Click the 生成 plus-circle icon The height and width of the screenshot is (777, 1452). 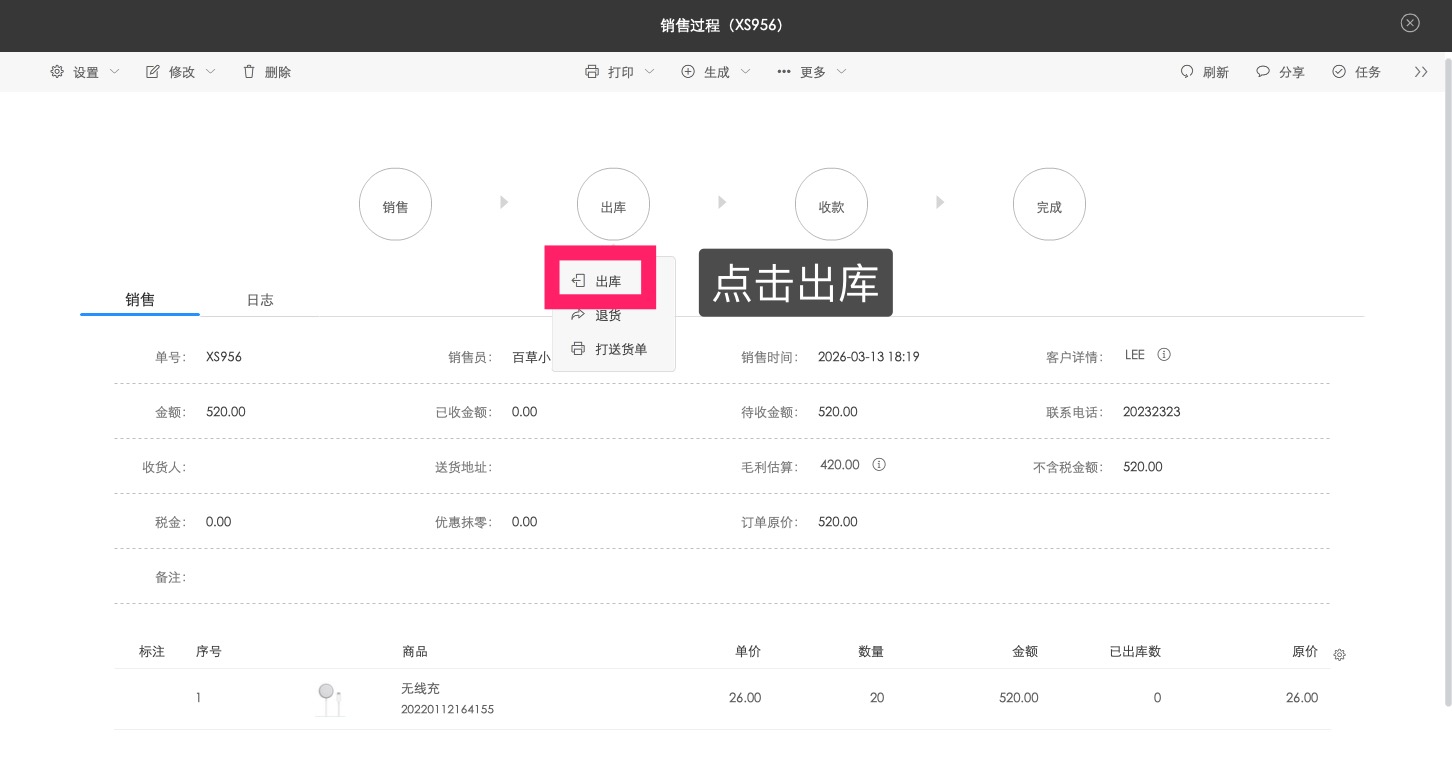687,71
